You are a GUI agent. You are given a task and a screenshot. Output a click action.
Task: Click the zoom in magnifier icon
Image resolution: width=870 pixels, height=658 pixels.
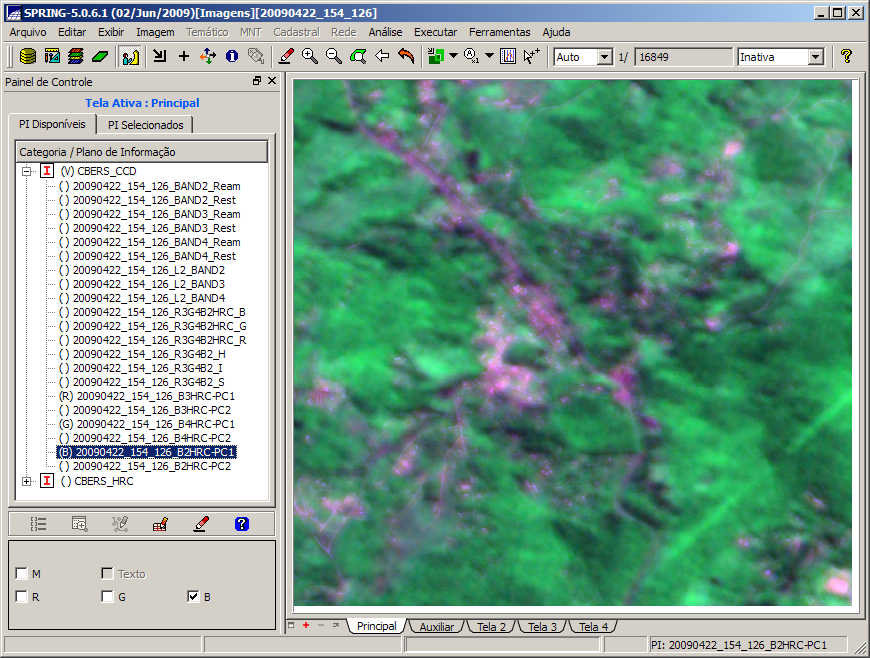point(310,57)
